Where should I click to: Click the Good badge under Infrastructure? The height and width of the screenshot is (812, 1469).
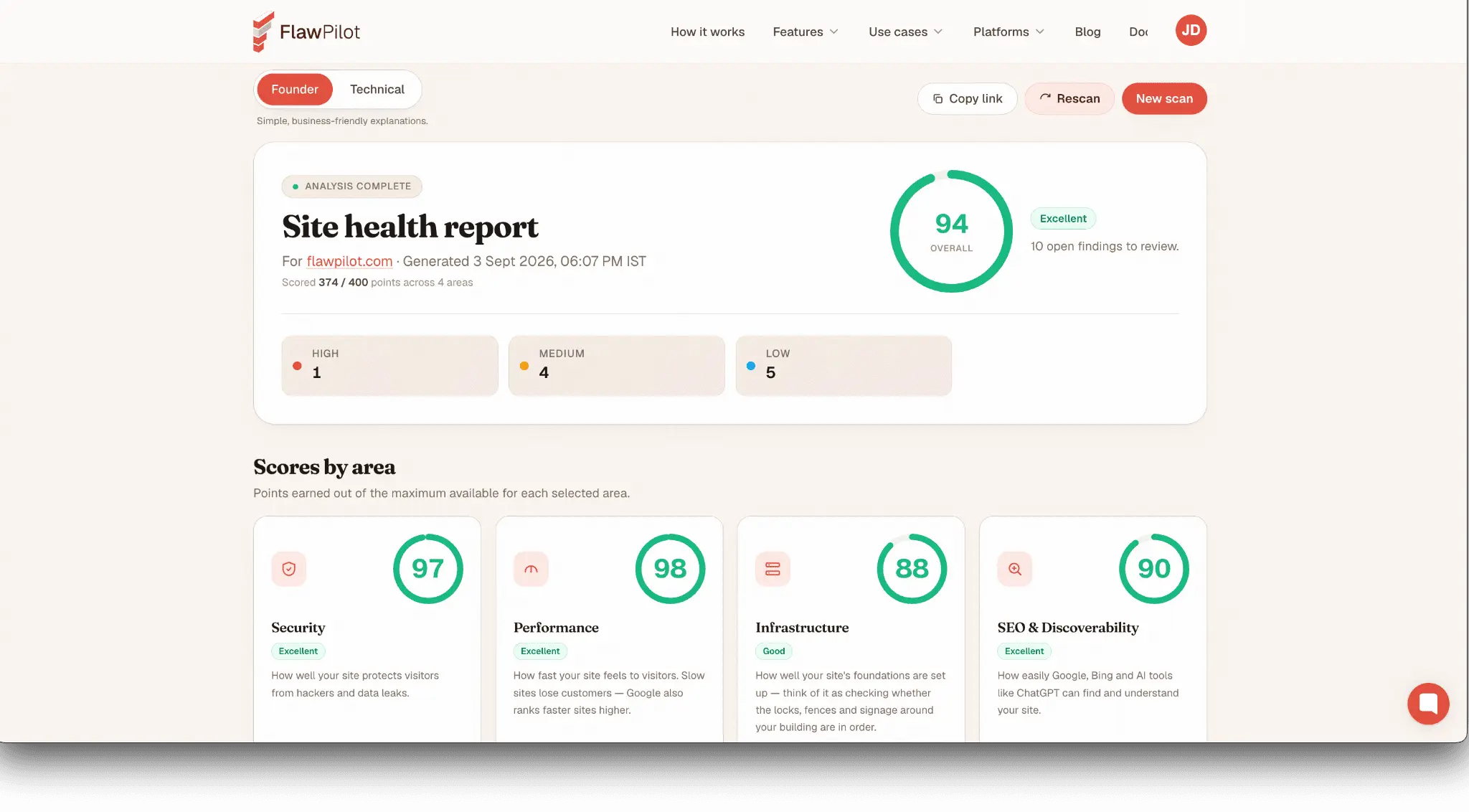[x=773, y=651]
